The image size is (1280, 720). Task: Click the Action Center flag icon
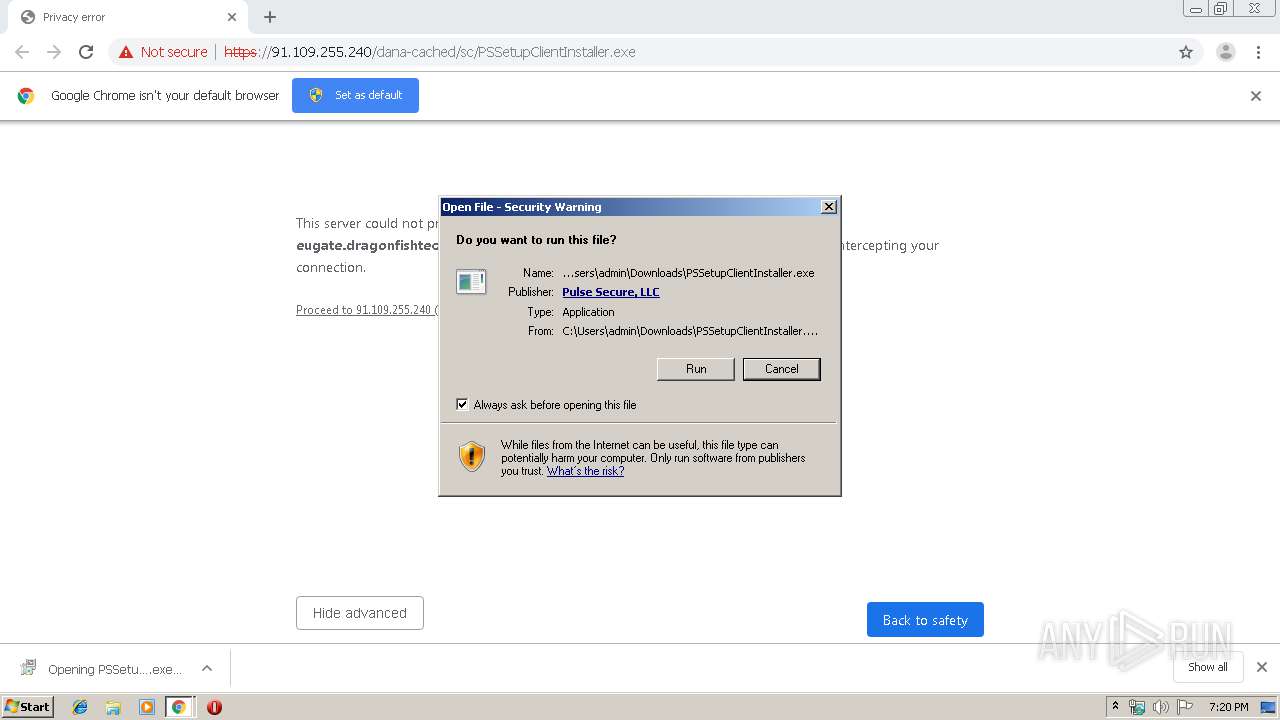coord(1185,707)
